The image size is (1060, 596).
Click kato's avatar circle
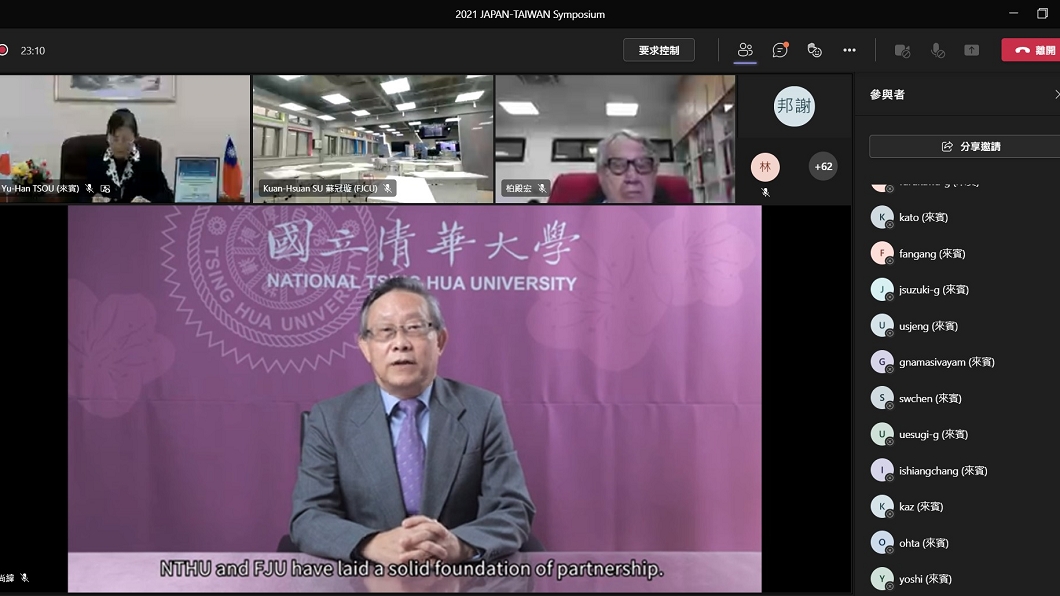[x=882, y=217]
